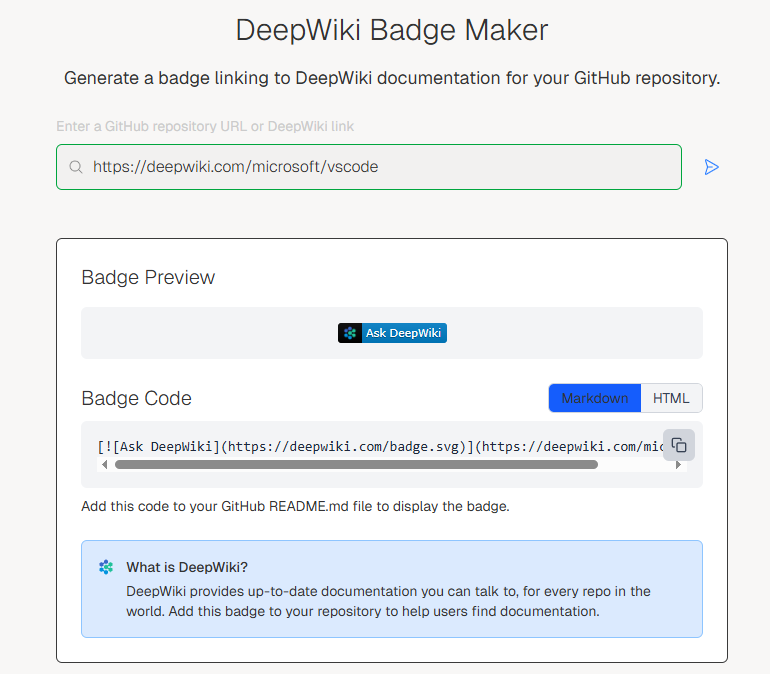Switch to the Markdown code format

[595, 398]
